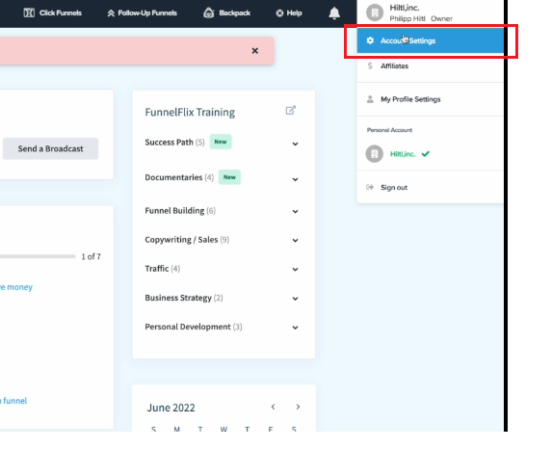This screenshot has width=535, height=449.
Task: Click the Send a Broadcast button
Action: (x=50, y=149)
